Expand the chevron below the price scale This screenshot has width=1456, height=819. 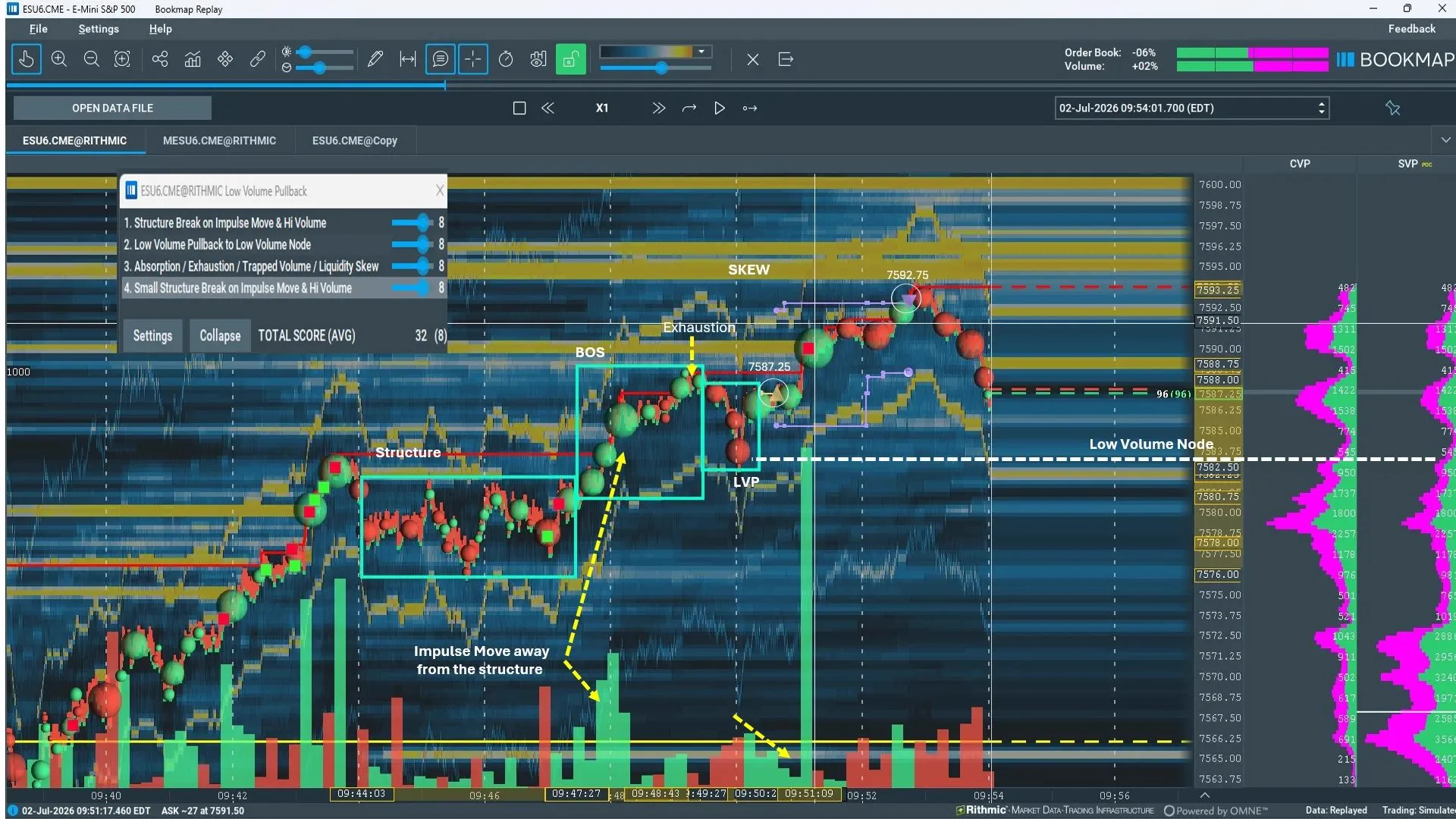point(1205,795)
